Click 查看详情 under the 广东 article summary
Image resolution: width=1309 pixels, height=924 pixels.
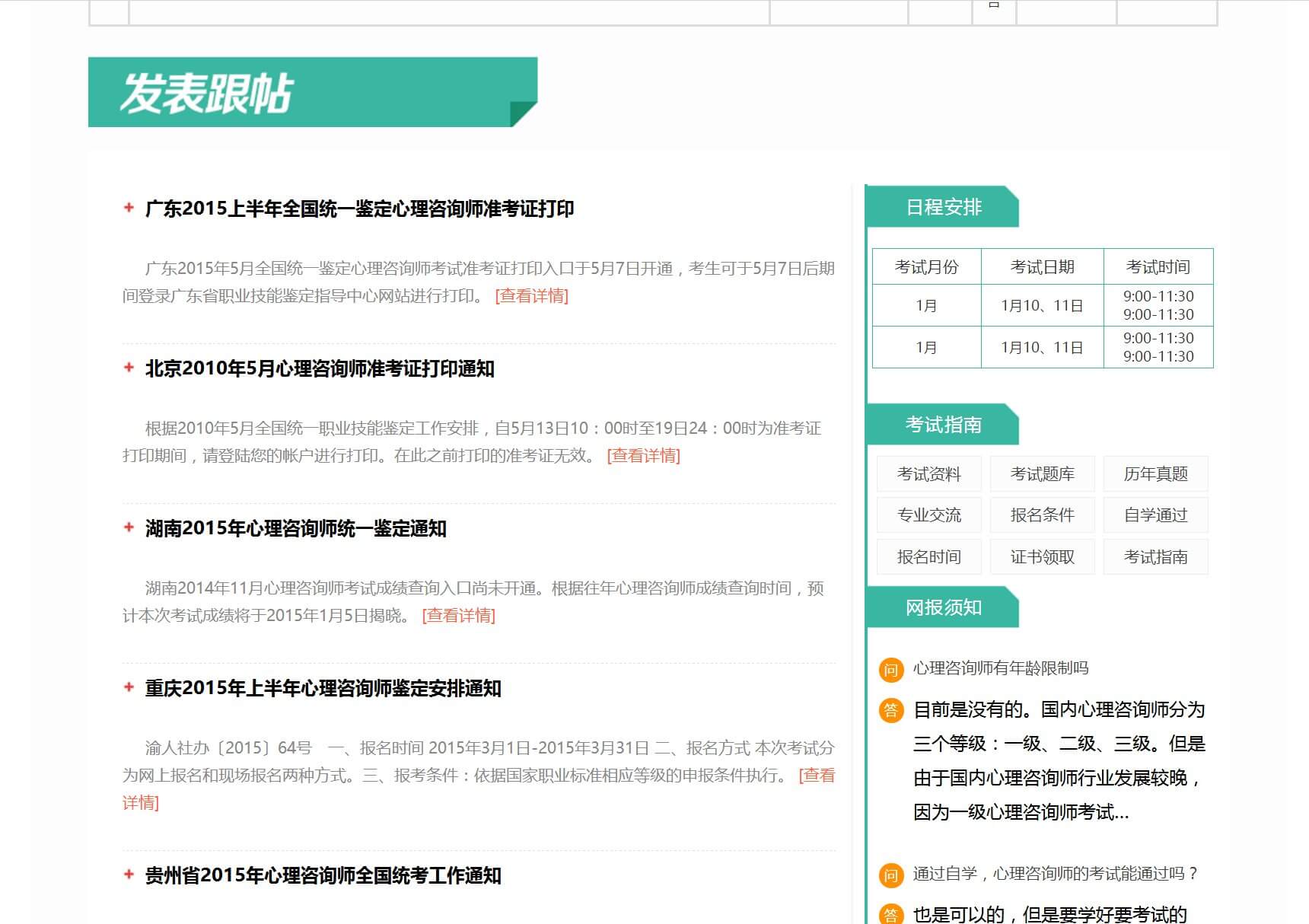532,295
